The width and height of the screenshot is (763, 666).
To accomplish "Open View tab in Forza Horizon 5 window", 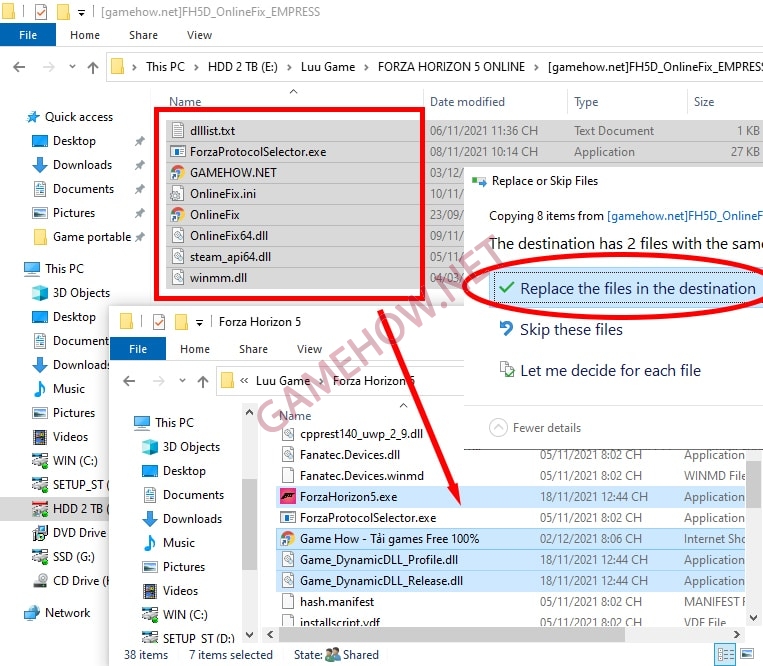I will (x=309, y=349).
